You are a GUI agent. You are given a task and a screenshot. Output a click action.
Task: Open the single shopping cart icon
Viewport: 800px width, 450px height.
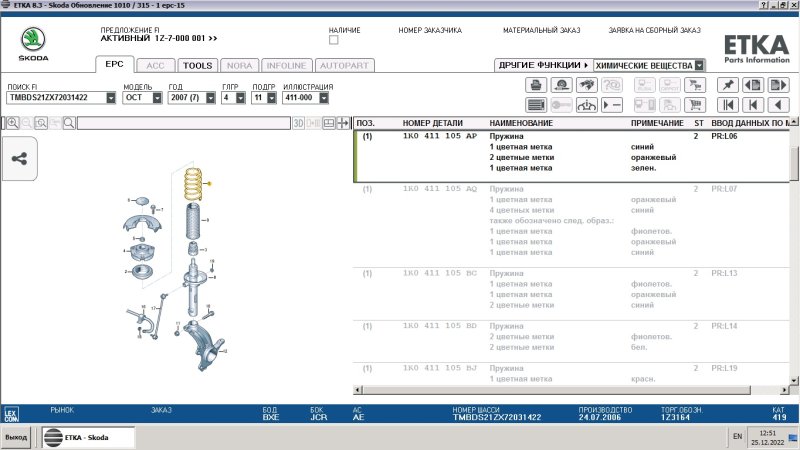coord(695,105)
